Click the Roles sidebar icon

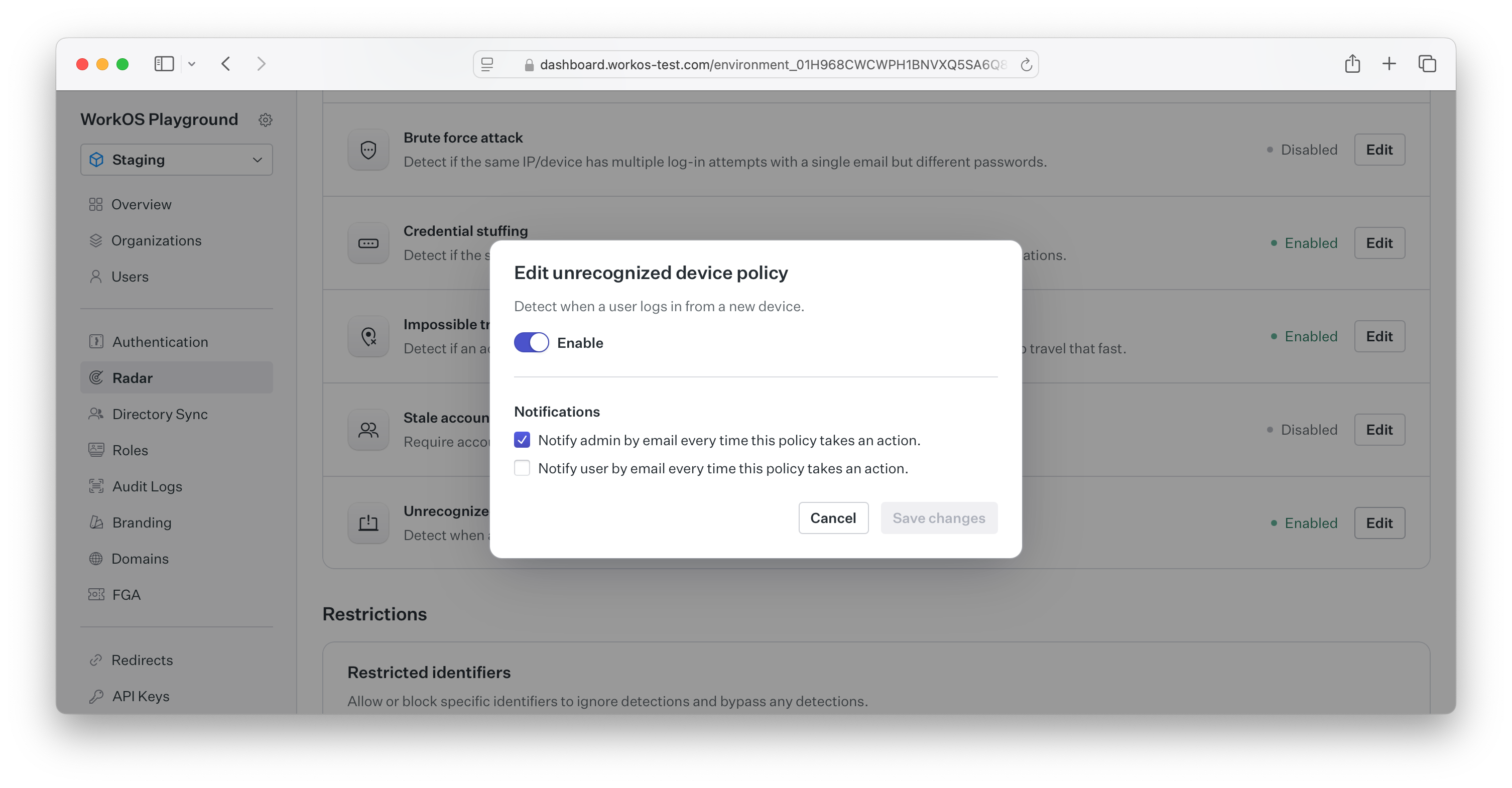click(x=96, y=449)
